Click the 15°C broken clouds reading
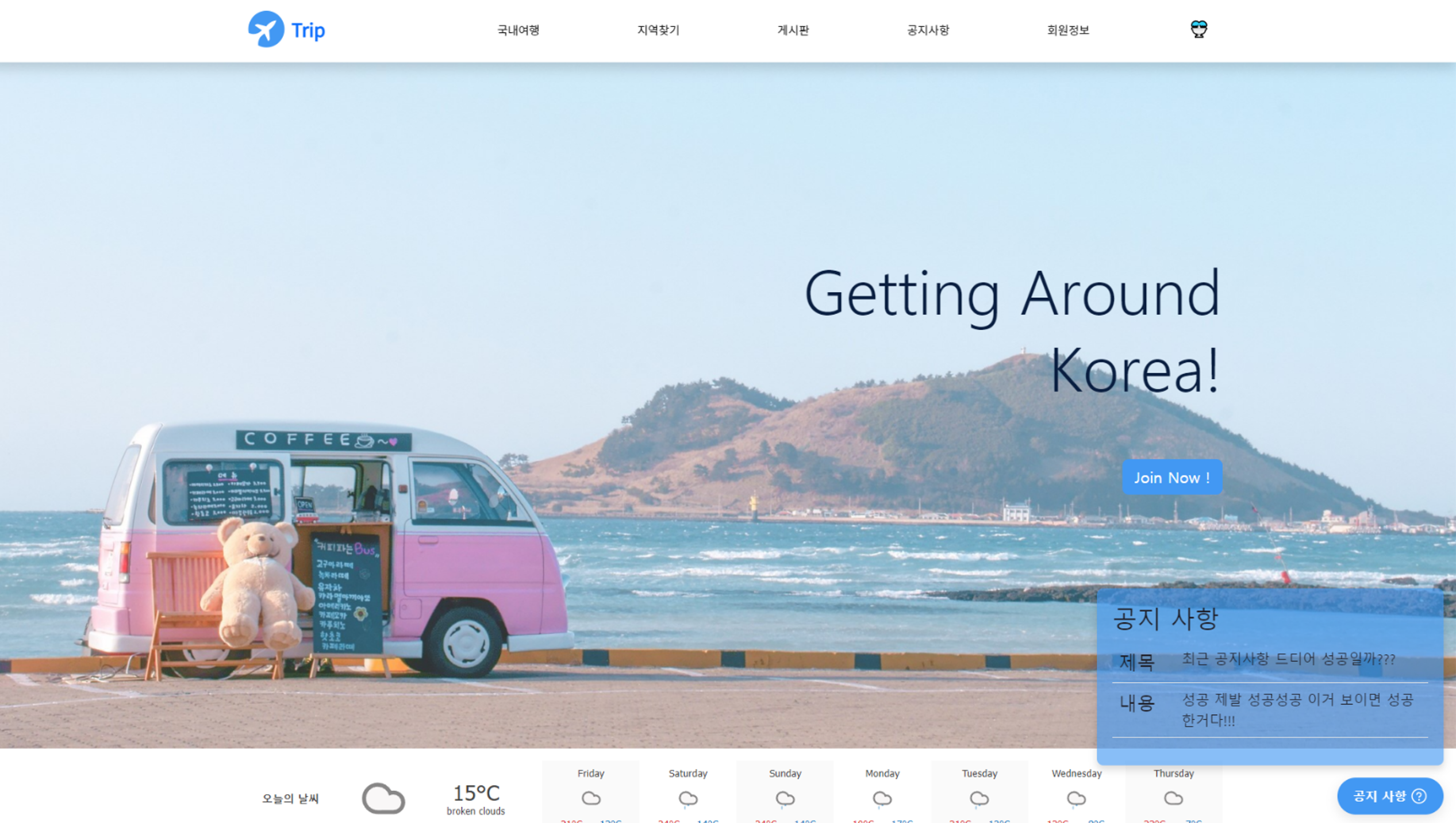Screen dimensions: 1456x823 tap(476, 798)
